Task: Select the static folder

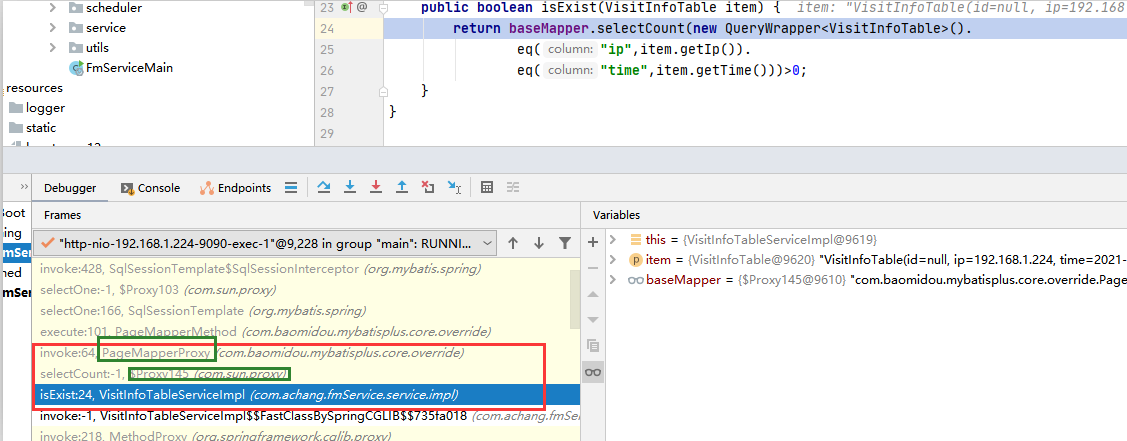Action: pyautogui.click(x=41, y=128)
